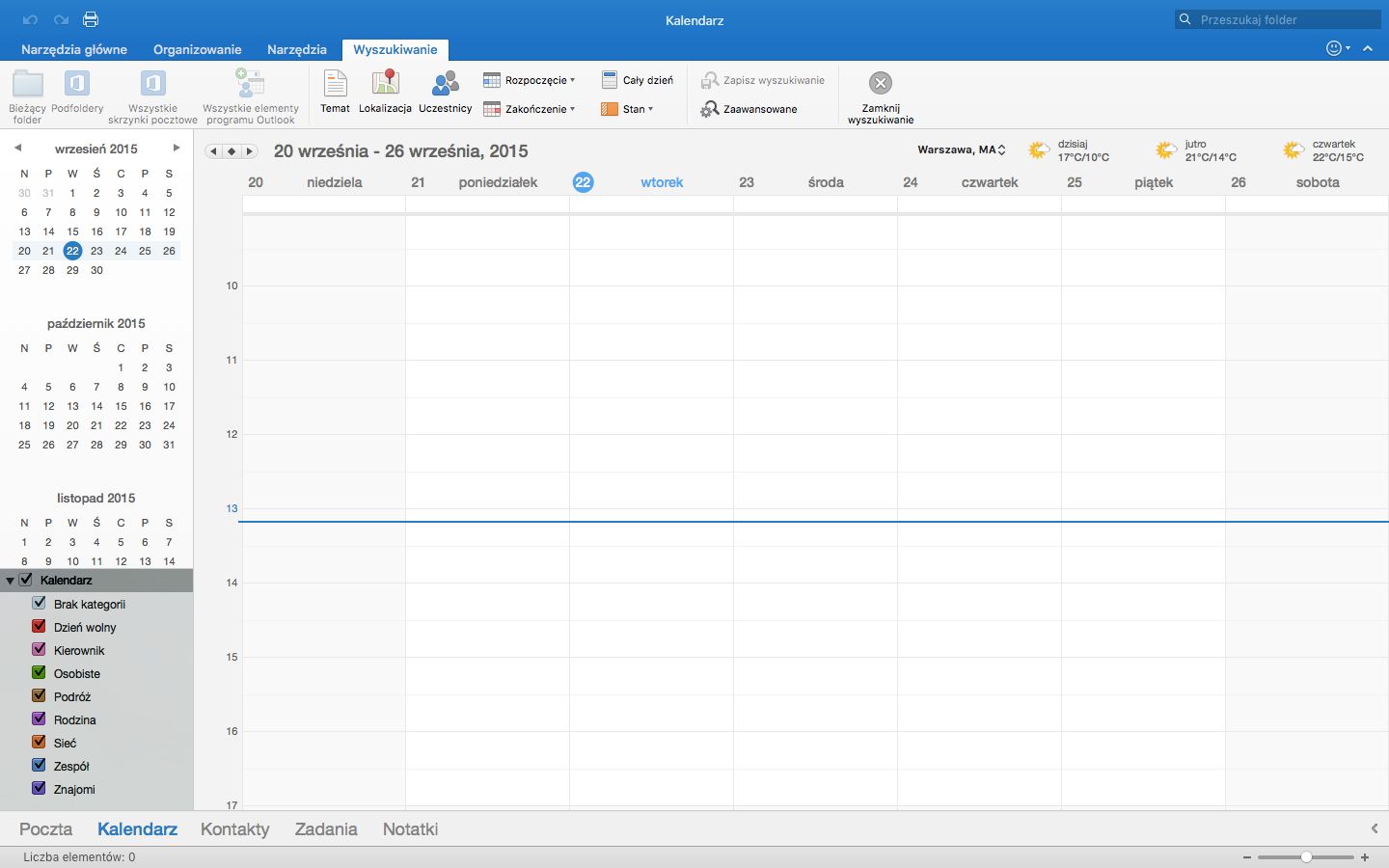
Task: Click the zoom in plus icon
Action: [x=1365, y=856]
